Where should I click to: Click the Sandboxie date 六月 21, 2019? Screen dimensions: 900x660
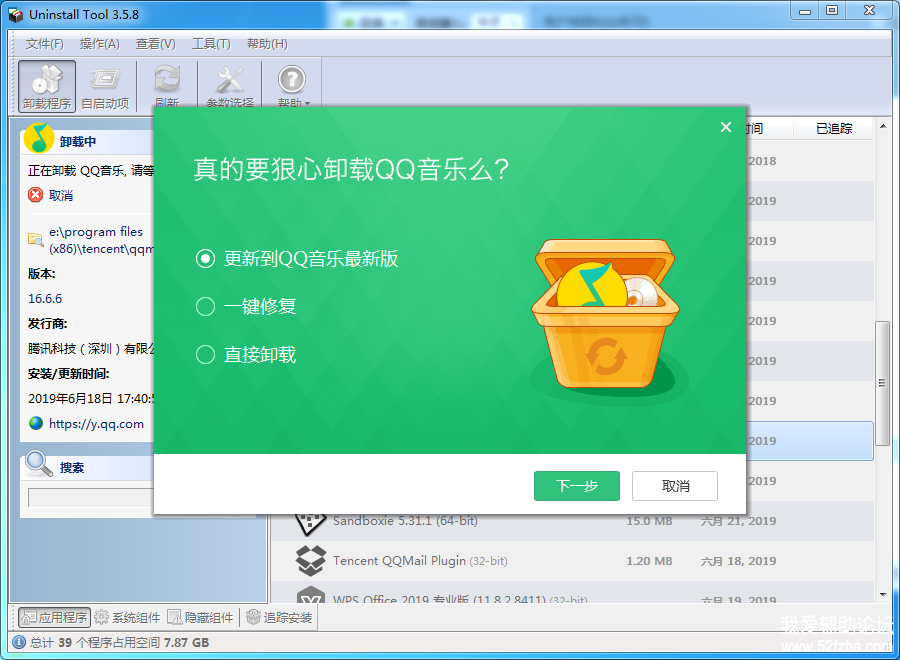tap(738, 521)
